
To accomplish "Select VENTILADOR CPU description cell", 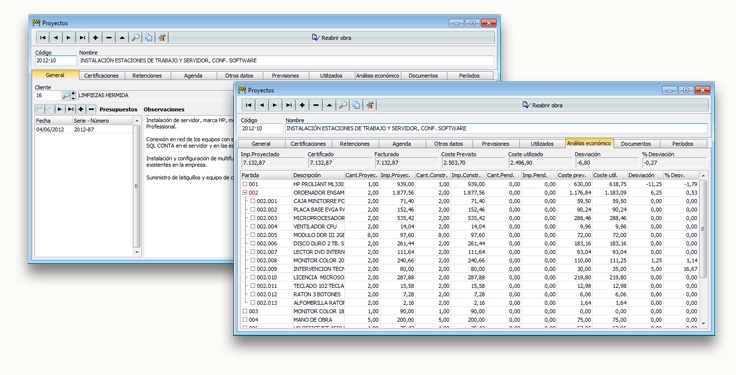I will (x=318, y=227).
